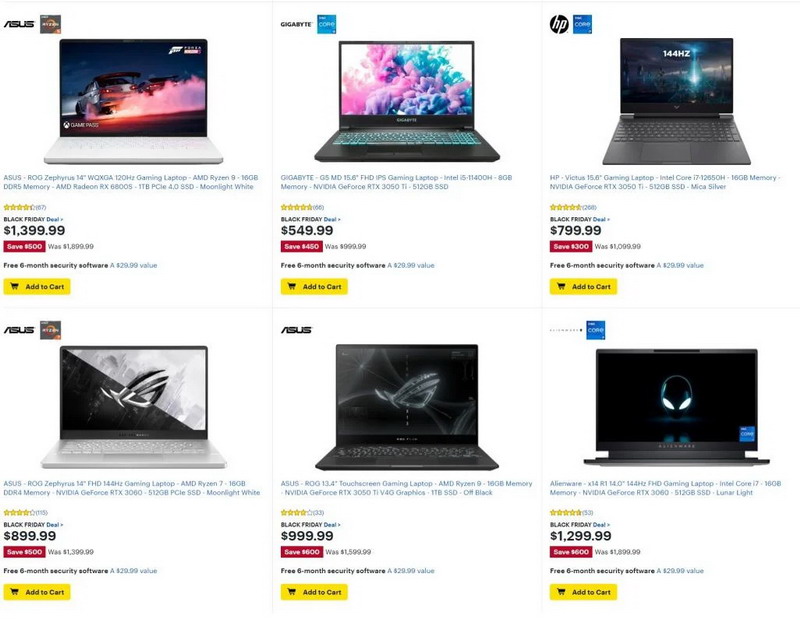Add the GIGABYTE G5 MD laptop to cart
The image size is (800, 620).
[314, 286]
